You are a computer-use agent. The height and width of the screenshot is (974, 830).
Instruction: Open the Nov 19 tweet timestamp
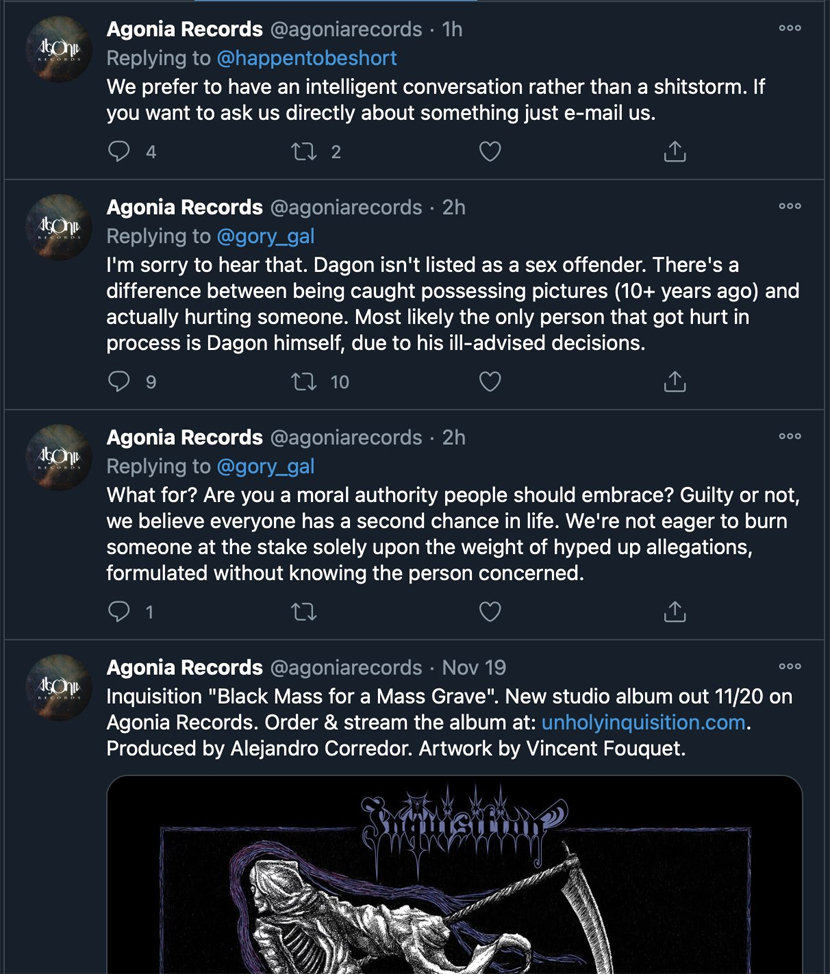click(474, 667)
